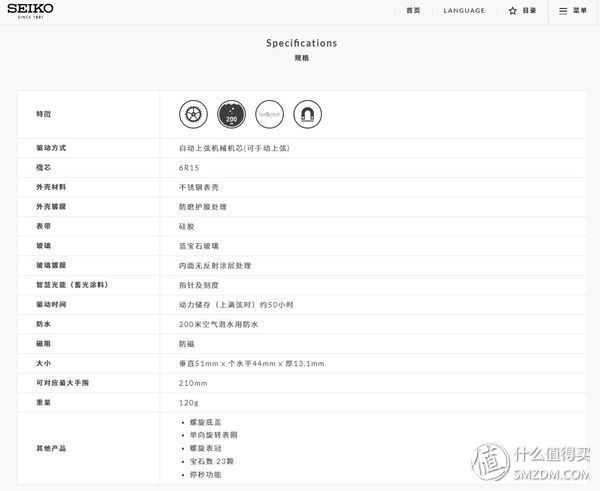Click the 蓝宝石玻璃 glass value
Viewport: 600px width, 491px height.
198,245
